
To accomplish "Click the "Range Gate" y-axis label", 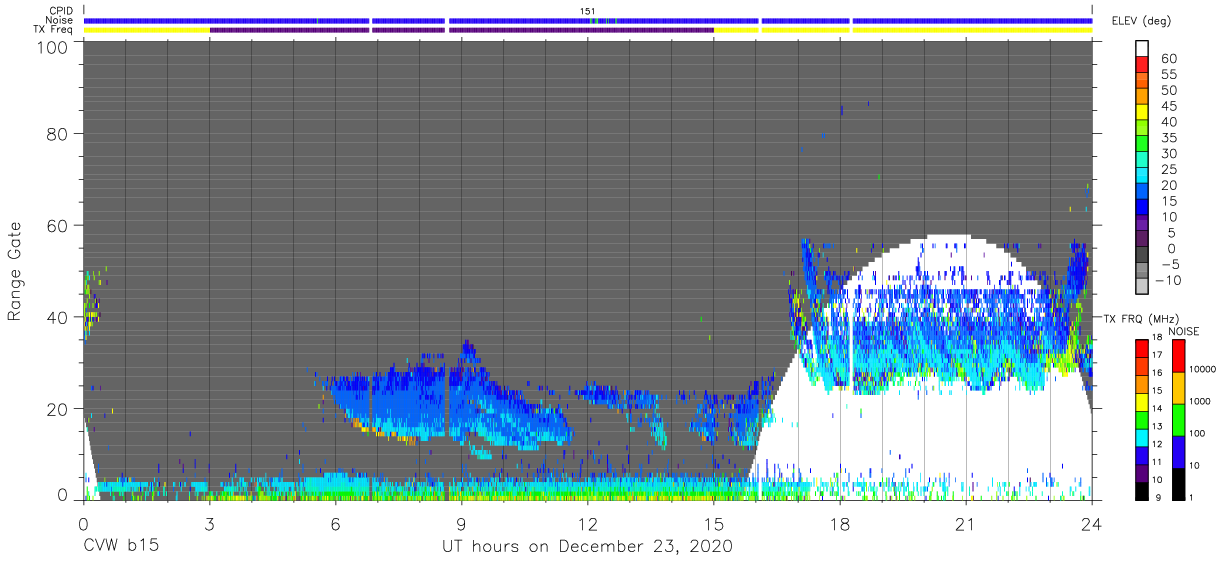I will (x=15, y=270).
